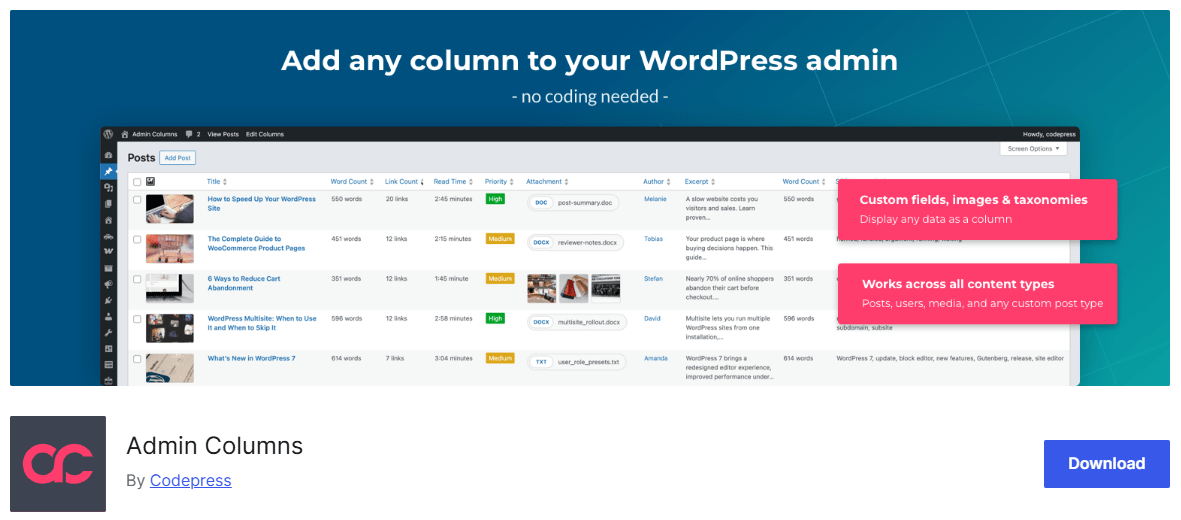
Task: Check the box for What's New in WordPress 7
Action: pos(137,359)
